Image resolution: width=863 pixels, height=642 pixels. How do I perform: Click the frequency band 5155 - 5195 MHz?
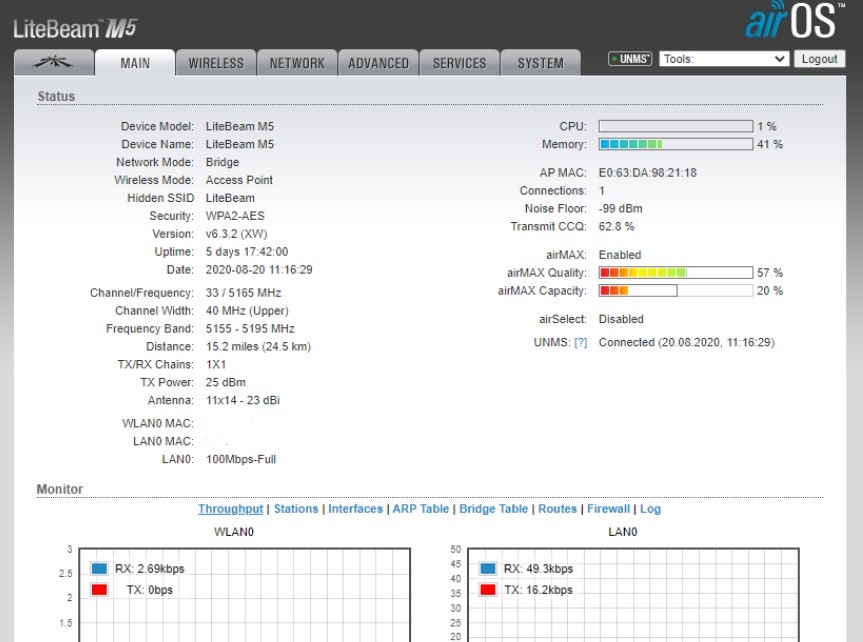(x=250, y=329)
